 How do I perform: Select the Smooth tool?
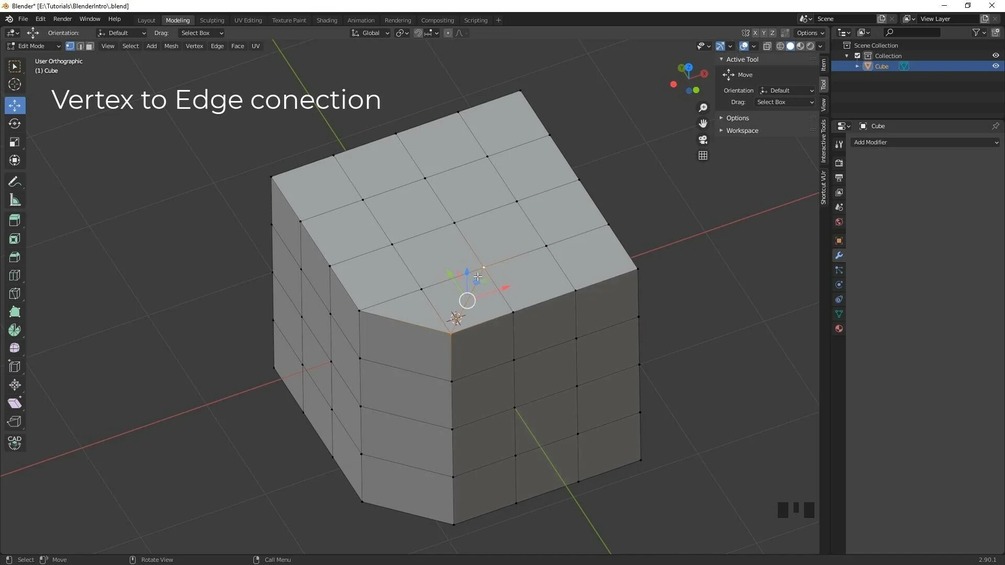[15, 348]
